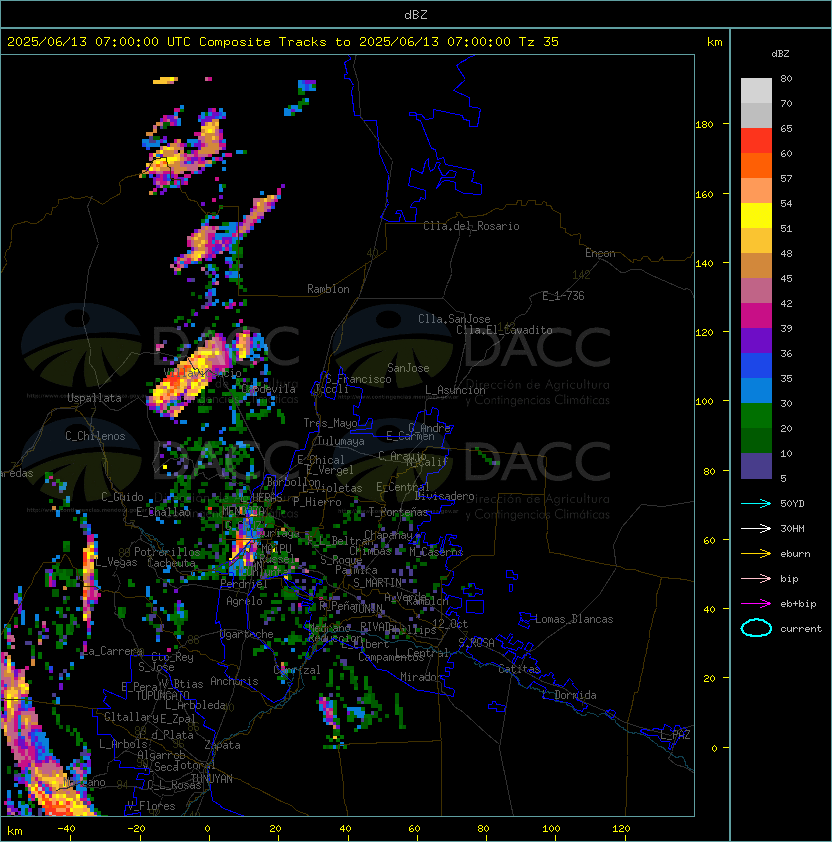Image resolution: width=832 pixels, height=842 pixels.
Task: Click the magenta eb+bip arrow legend icon
Action: pyautogui.click(x=756, y=604)
